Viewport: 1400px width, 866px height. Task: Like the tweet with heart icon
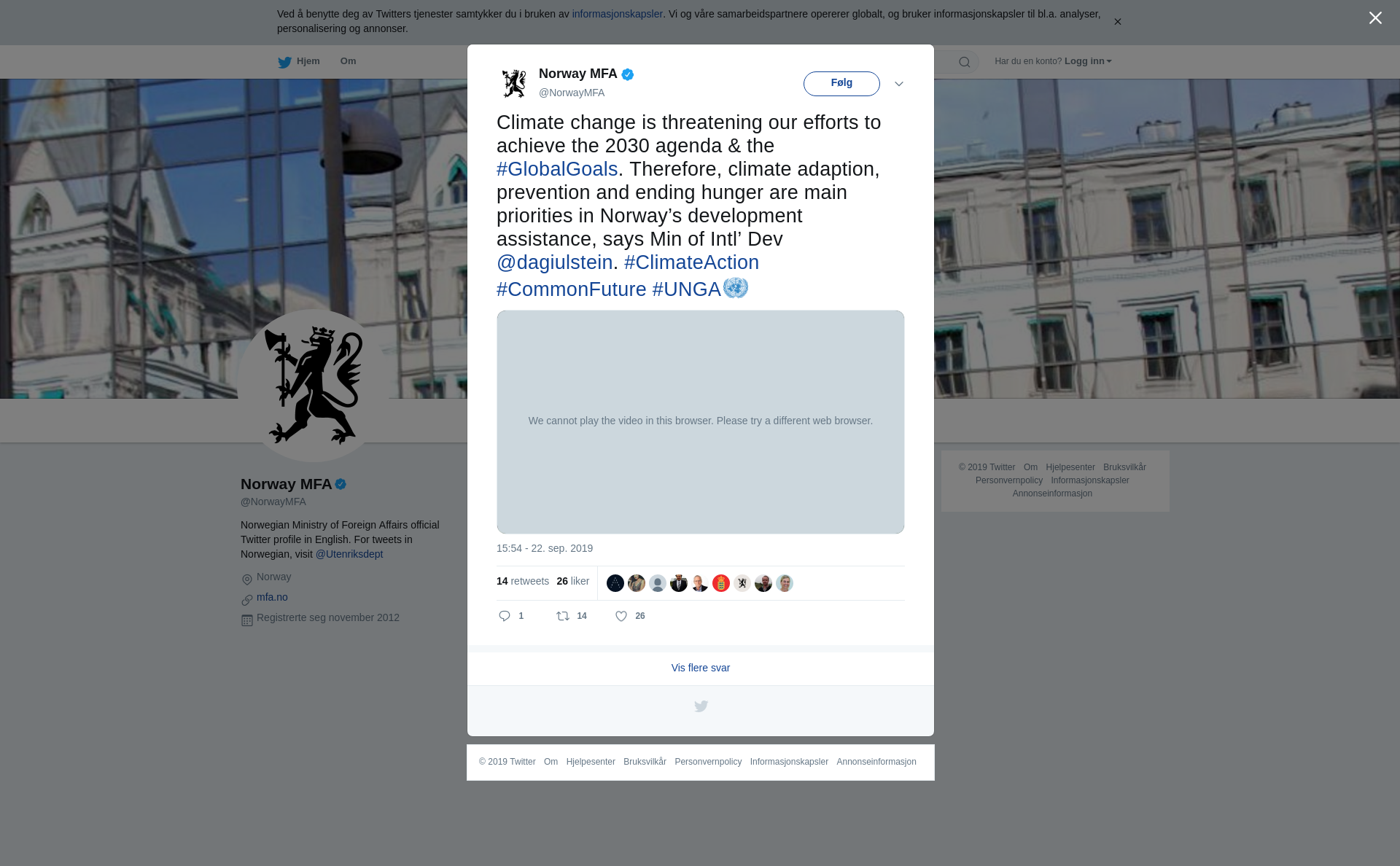click(x=621, y=616)
